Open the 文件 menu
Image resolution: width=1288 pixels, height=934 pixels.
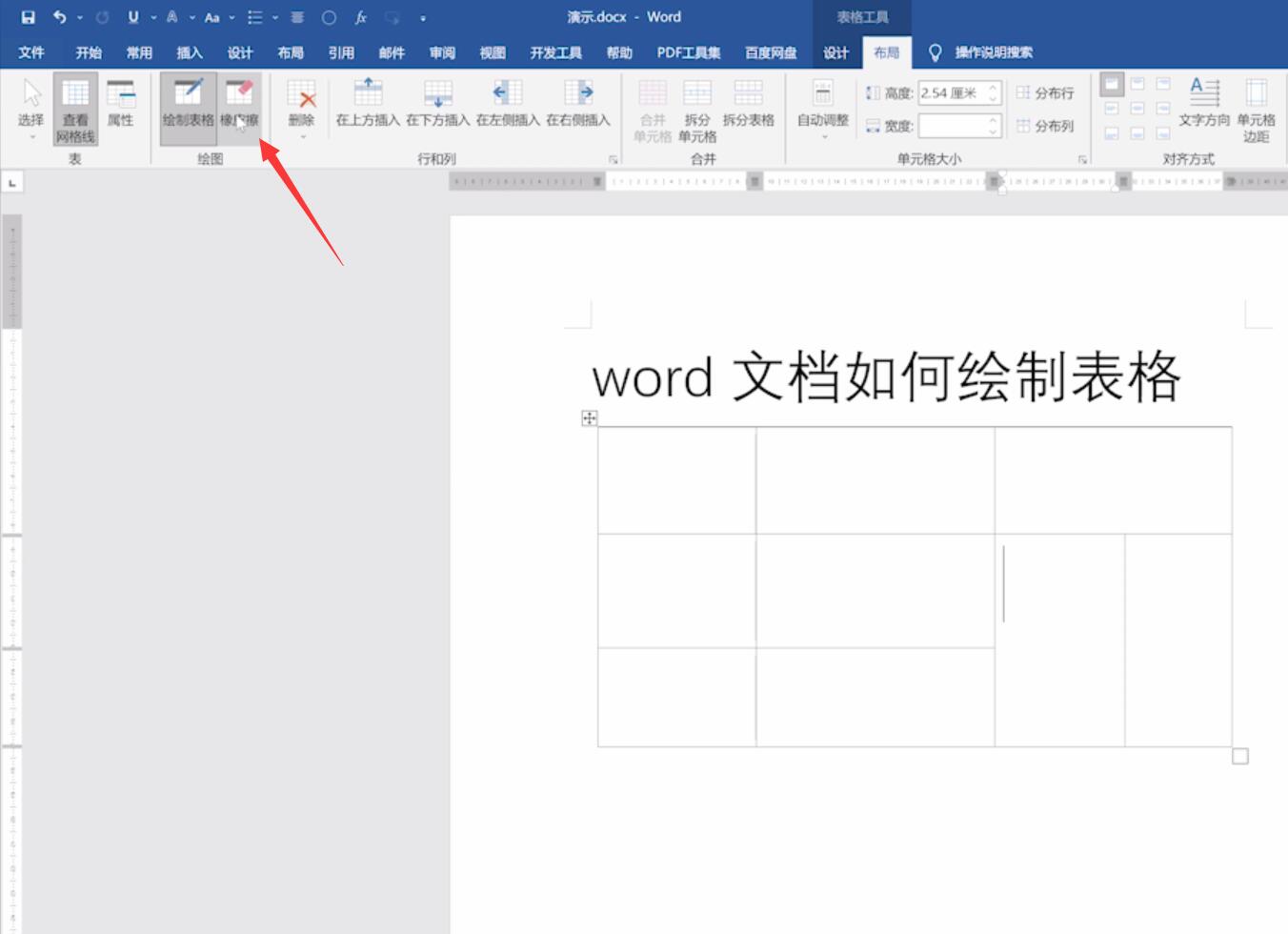[31, 52]
